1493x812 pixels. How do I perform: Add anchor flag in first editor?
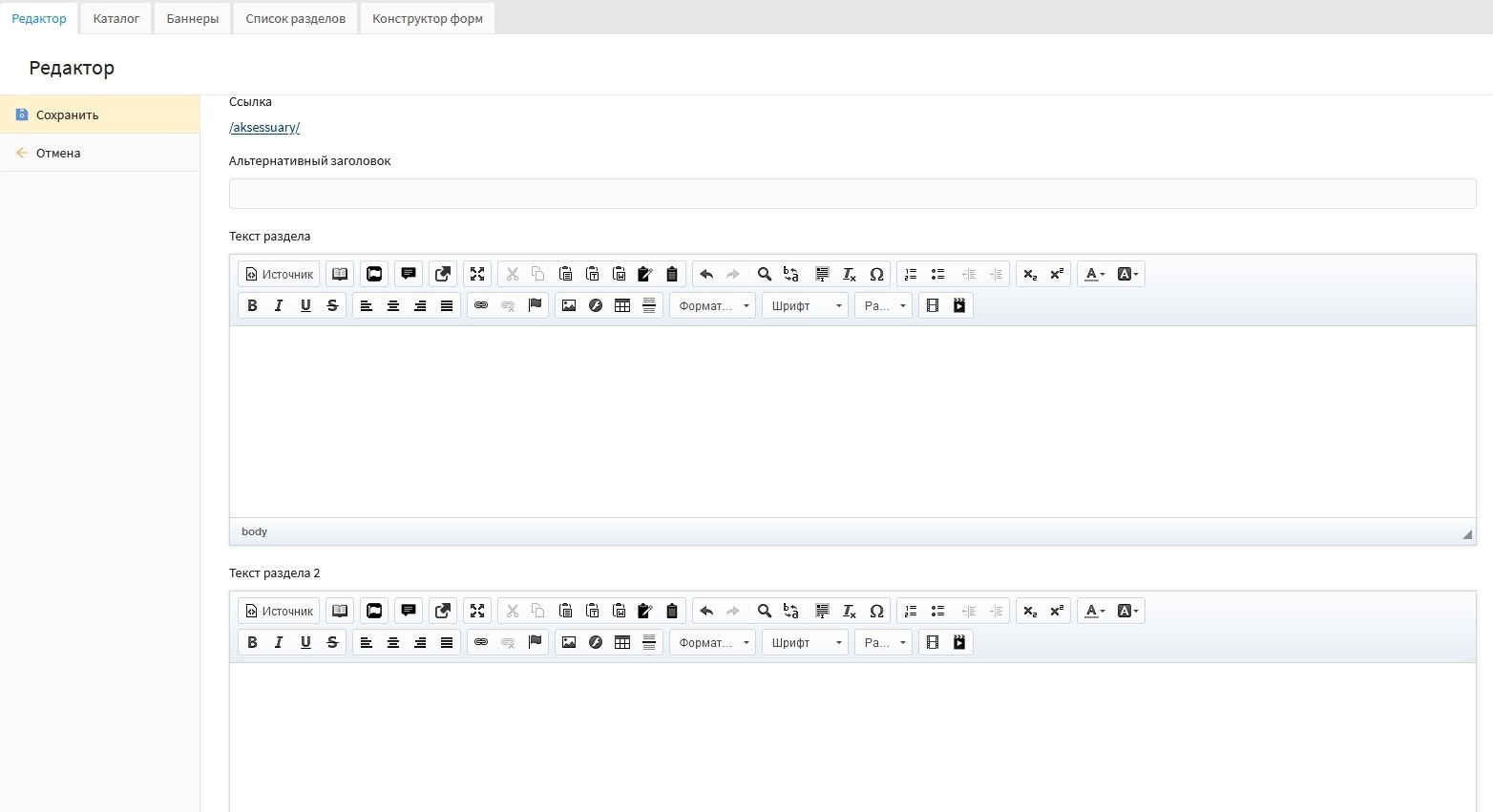(x=535, y=305)
